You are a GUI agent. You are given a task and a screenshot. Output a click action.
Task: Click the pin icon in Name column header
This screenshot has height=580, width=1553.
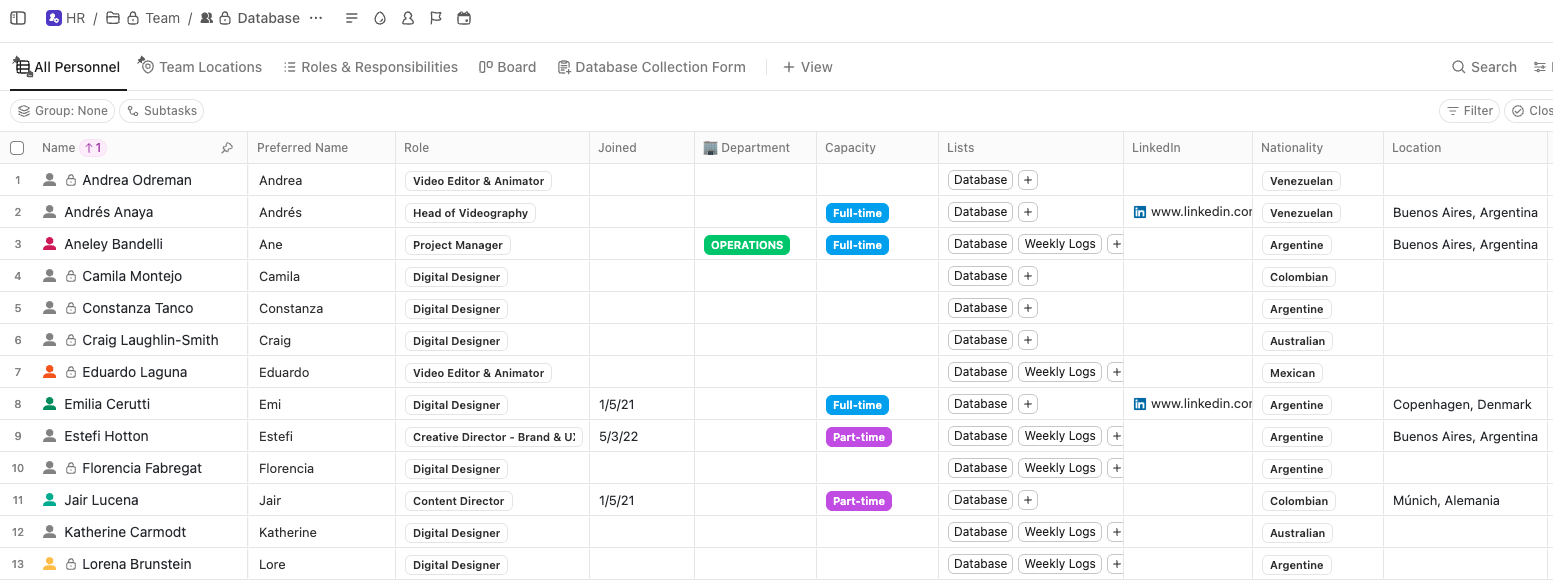point(227,148)
